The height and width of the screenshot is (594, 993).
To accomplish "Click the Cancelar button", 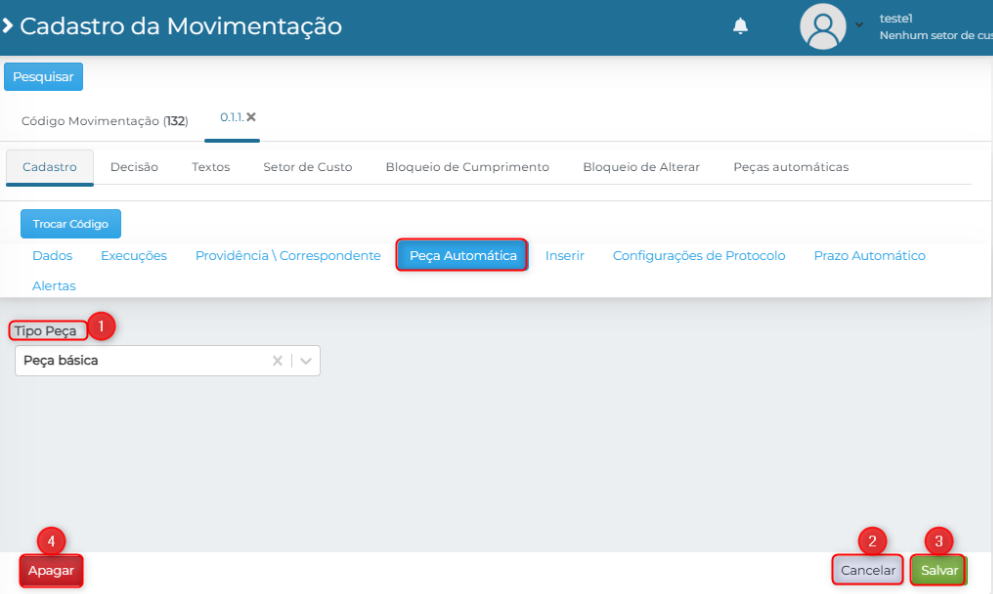I will coord(868,571).
